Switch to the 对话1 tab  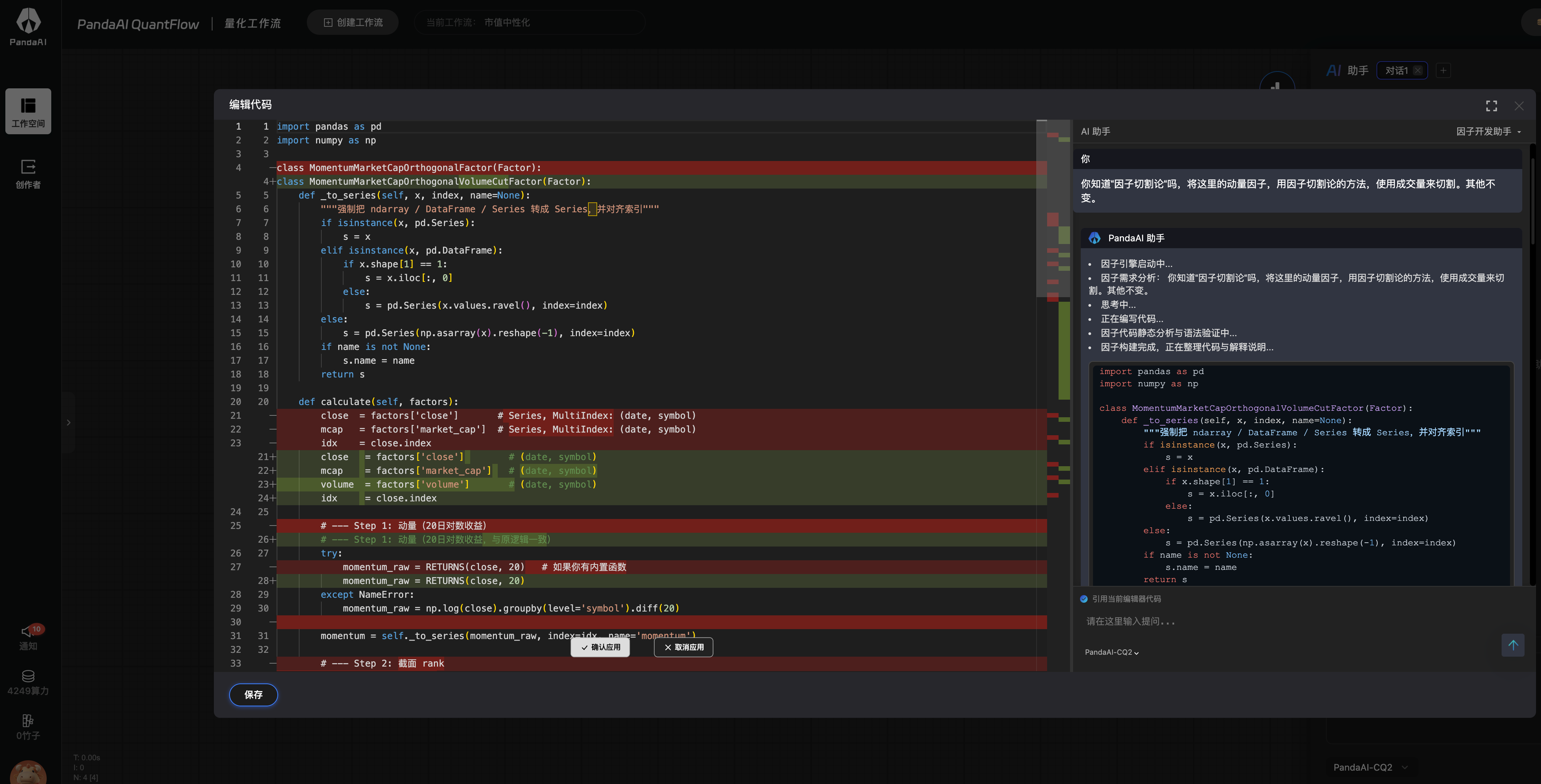[x=1396, y=71]
